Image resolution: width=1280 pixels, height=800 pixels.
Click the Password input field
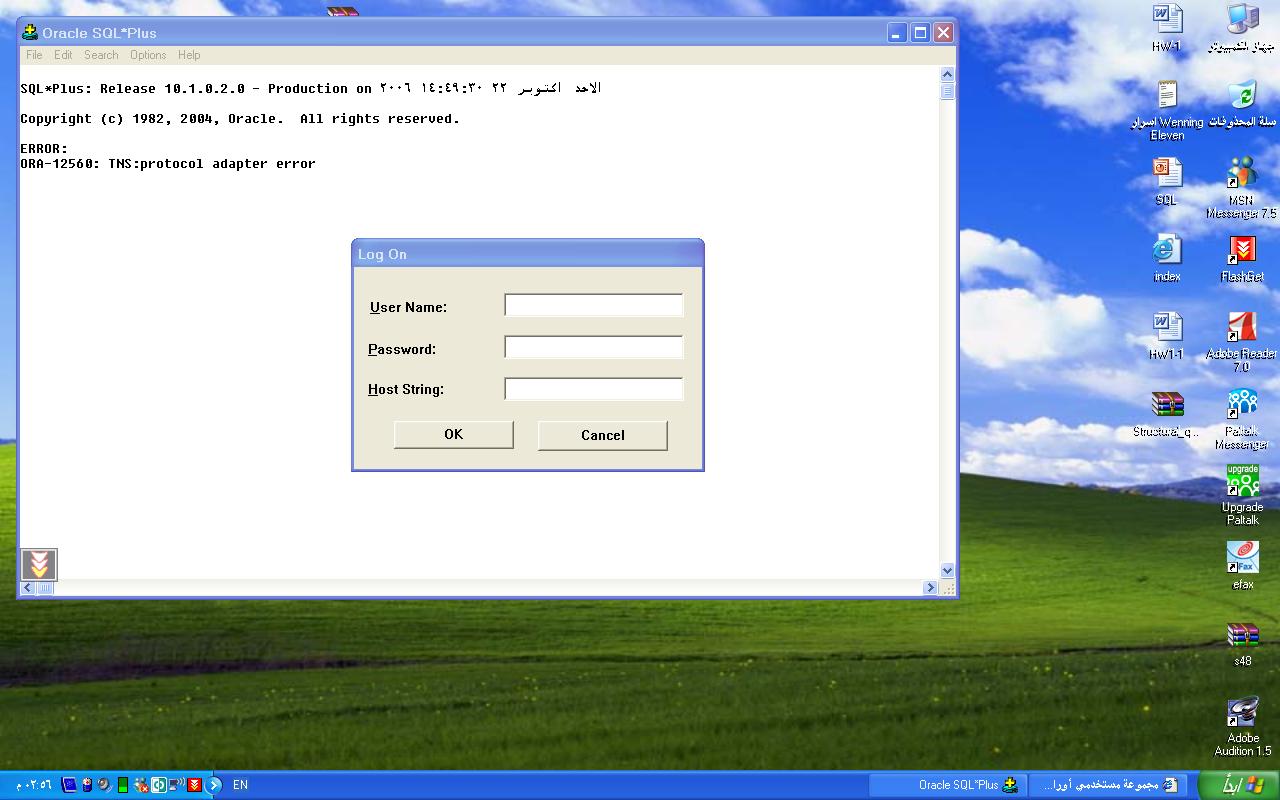pyautogui.click(x=594, y=348)
